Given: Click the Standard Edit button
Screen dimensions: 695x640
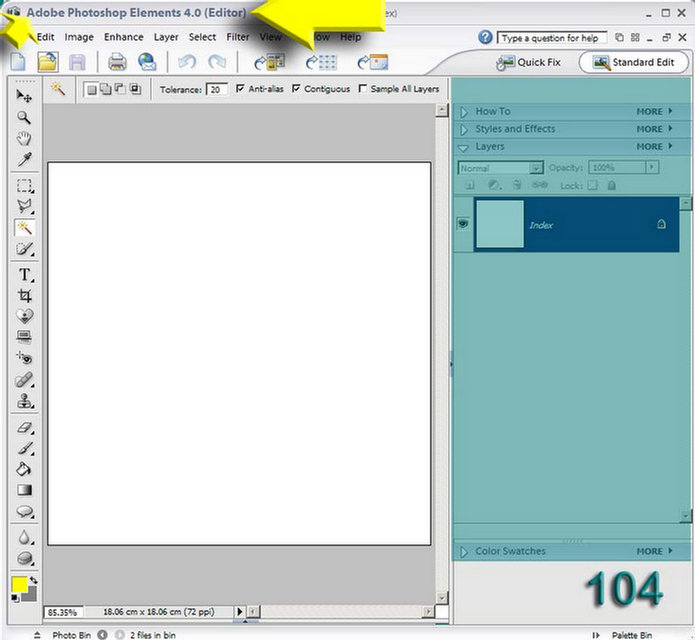Looking at the screenshot, I should click(x=634, y=62).
